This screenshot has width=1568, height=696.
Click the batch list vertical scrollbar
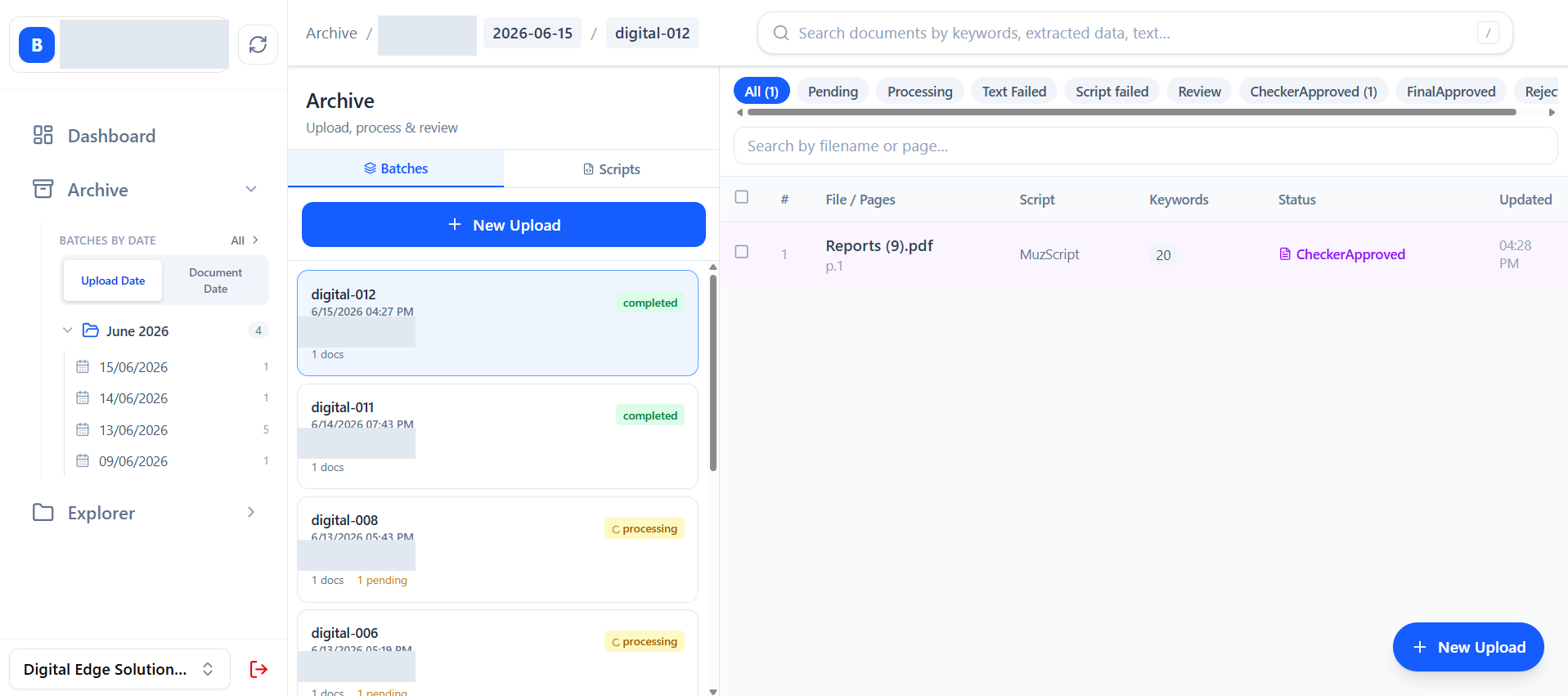tap(713, 372)
